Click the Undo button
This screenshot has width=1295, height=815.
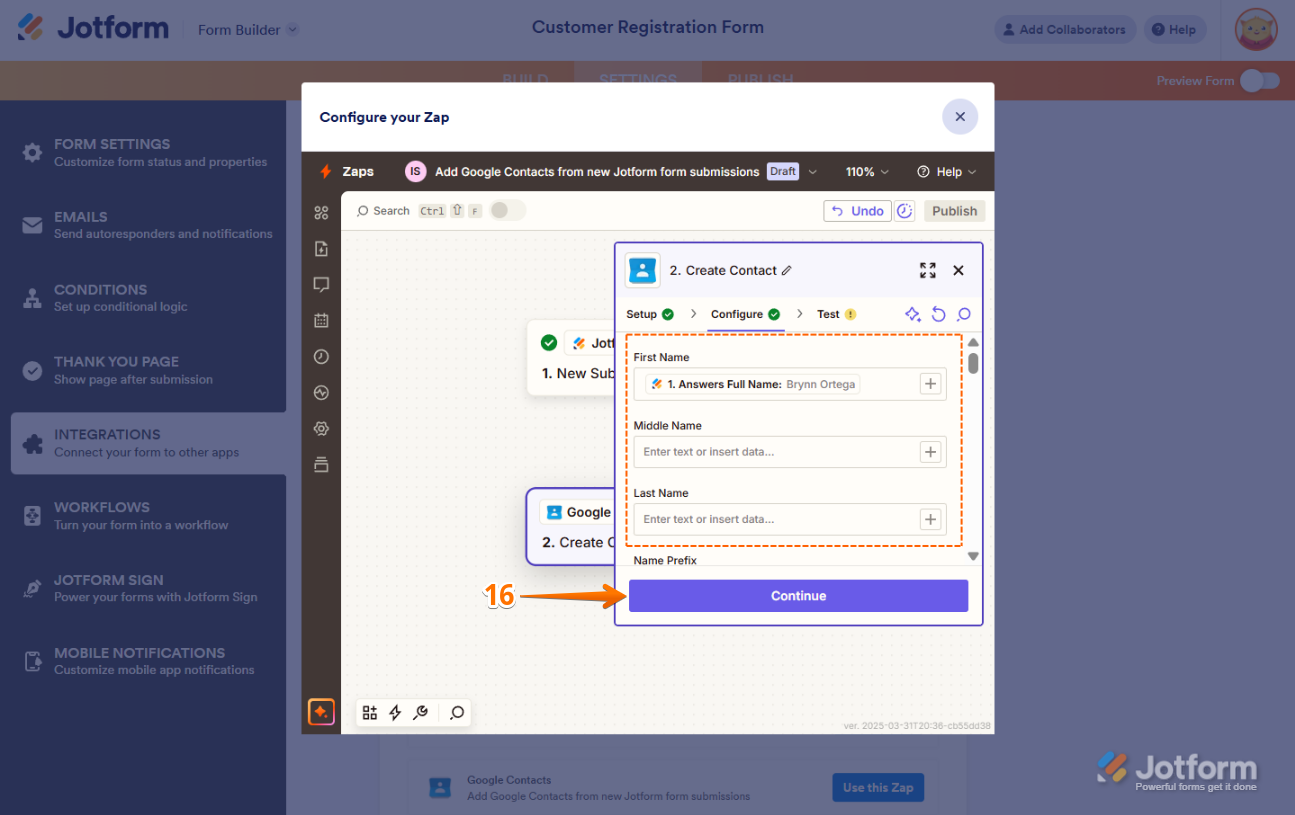point(857,211)
